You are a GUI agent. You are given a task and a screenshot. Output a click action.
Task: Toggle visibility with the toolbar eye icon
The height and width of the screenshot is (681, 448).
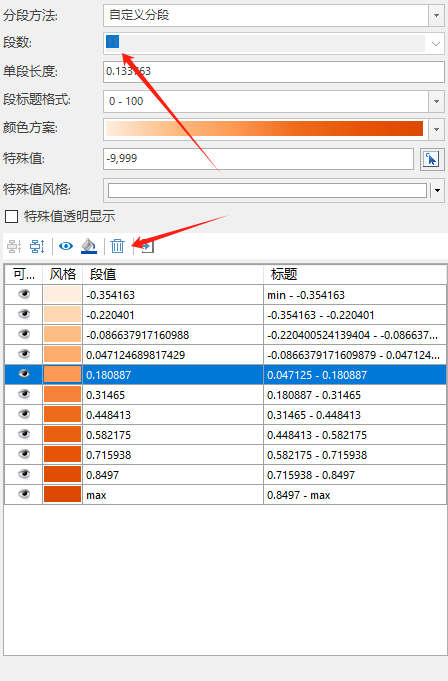[66, 246]
